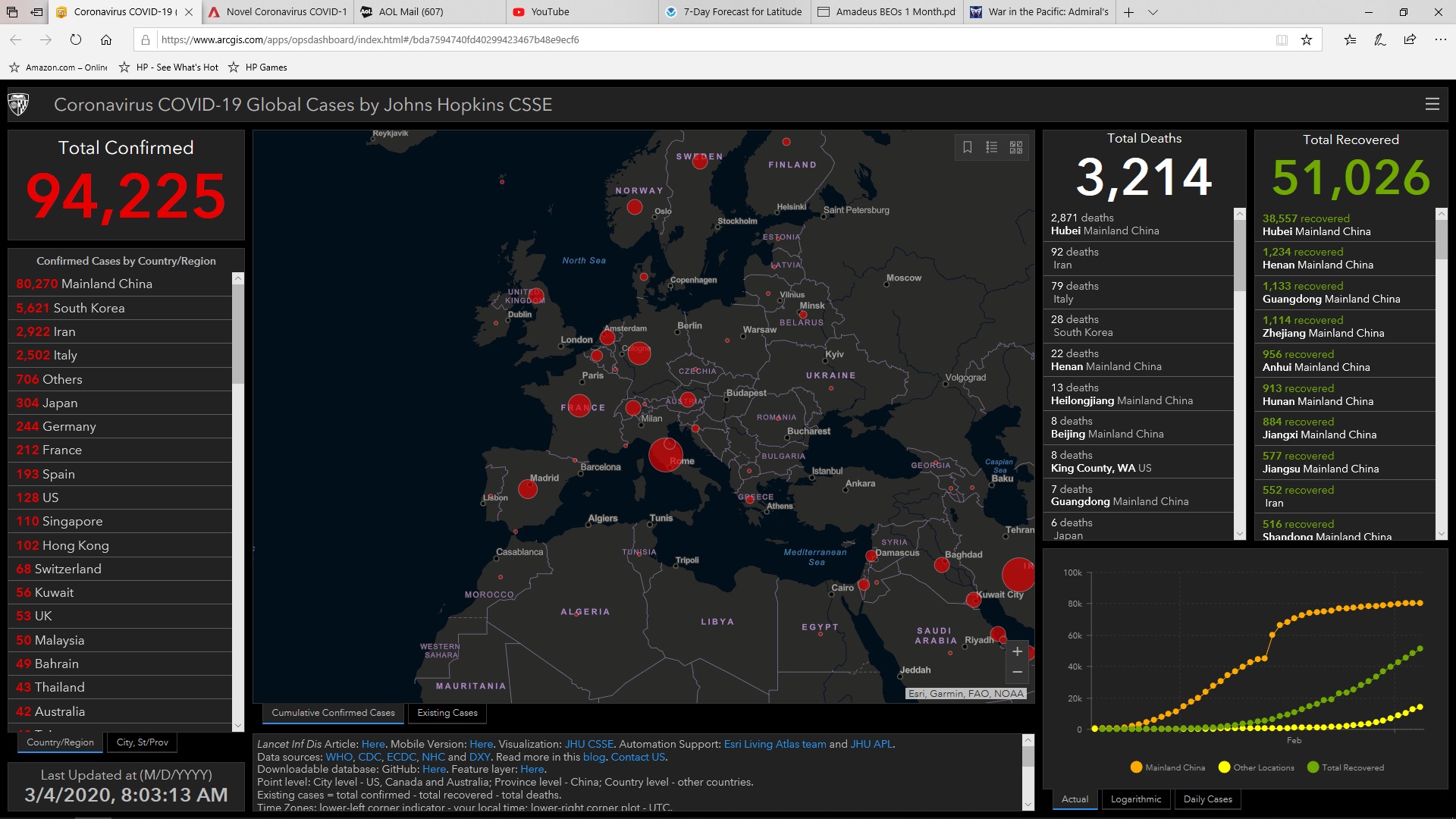Select Singapore in the country list

120,521
